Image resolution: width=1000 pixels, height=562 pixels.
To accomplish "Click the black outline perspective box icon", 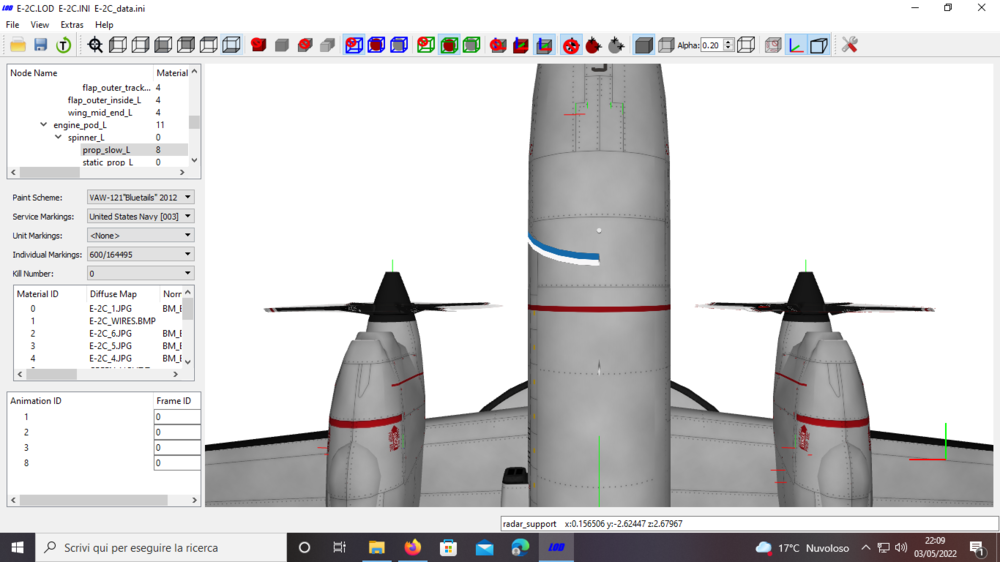I will (x=819, y=45).
